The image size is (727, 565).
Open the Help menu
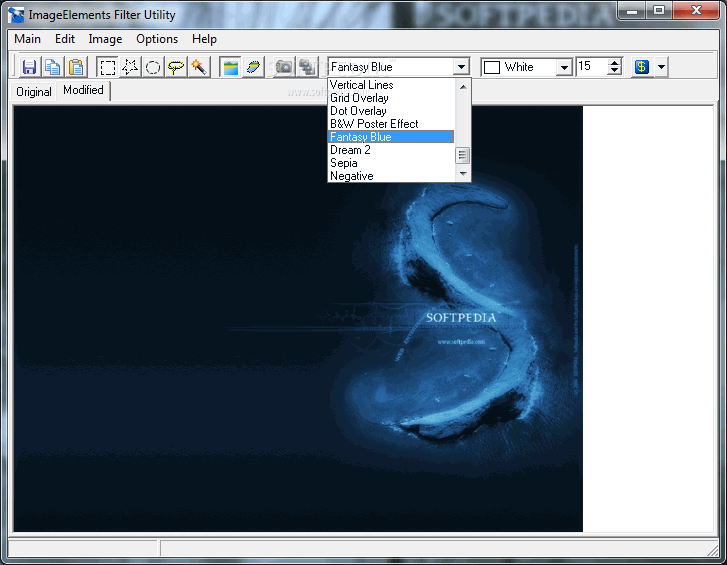click(204, 39)
